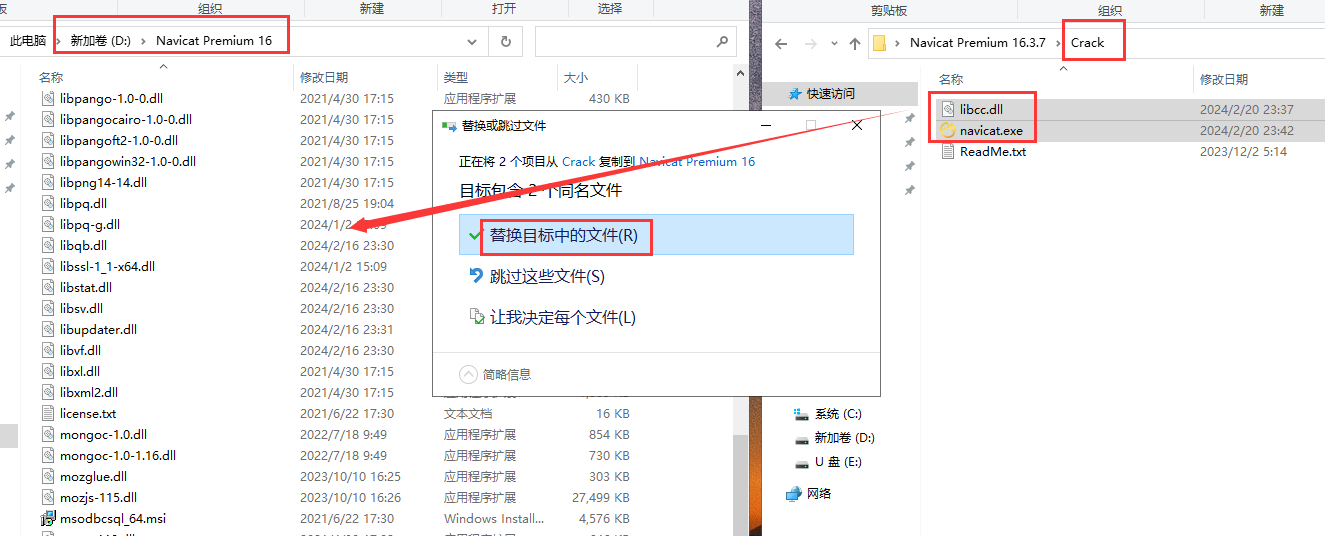Select navicat.exe in Crack folder
Viewport: 1325px width, 536px height.
(x=991, y=131)
